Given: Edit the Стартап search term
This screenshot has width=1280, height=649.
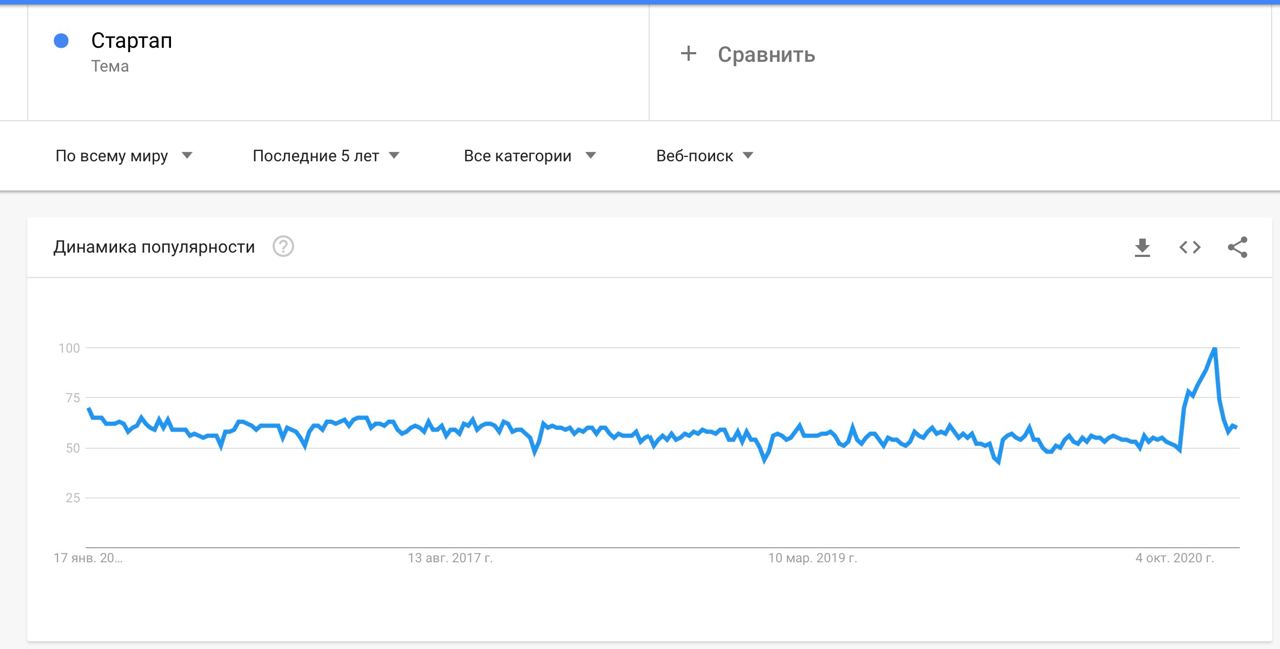Looking at the screenshot, I should [131, 41].
